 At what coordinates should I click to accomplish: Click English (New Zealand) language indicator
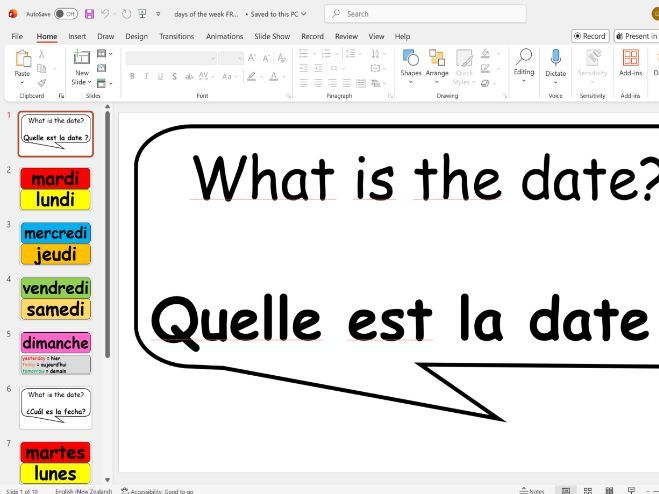[x=84, y=491]
